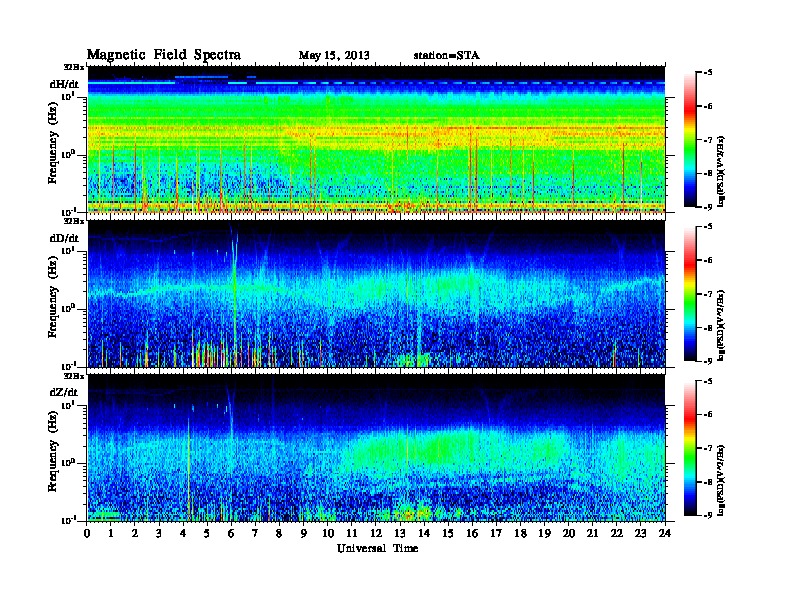Select the dH/dt panel label

pos(64,84)
